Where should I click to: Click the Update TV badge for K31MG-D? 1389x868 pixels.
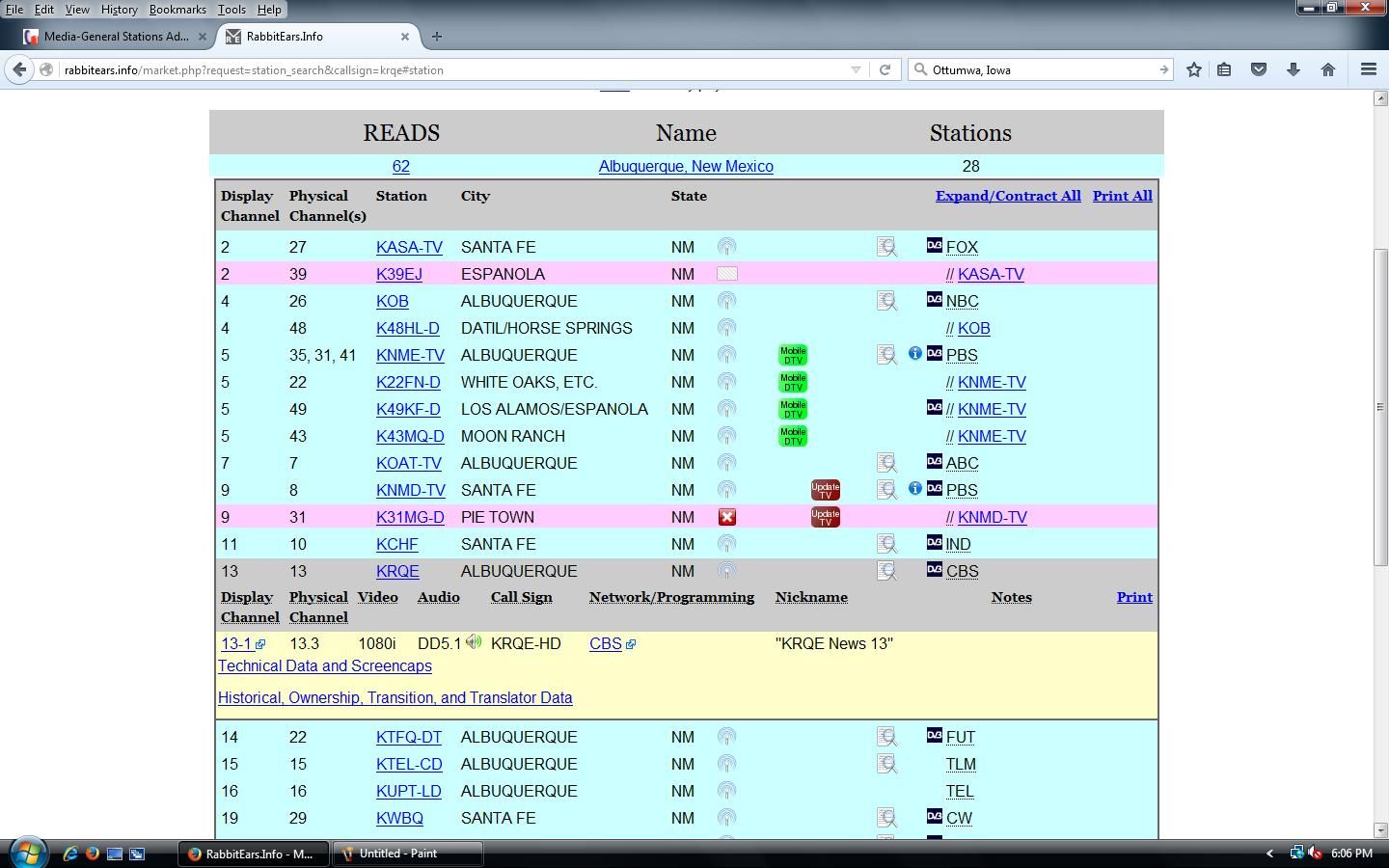tap(826, 517)
